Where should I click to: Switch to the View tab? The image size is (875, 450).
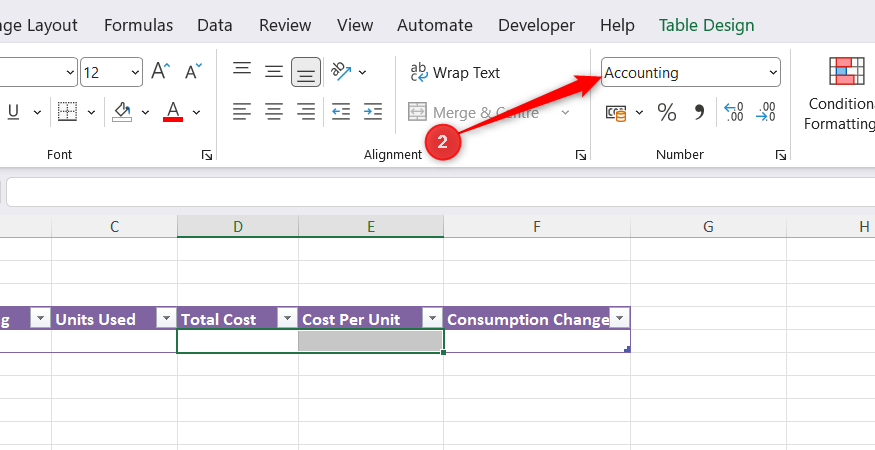tap(355, 25)
